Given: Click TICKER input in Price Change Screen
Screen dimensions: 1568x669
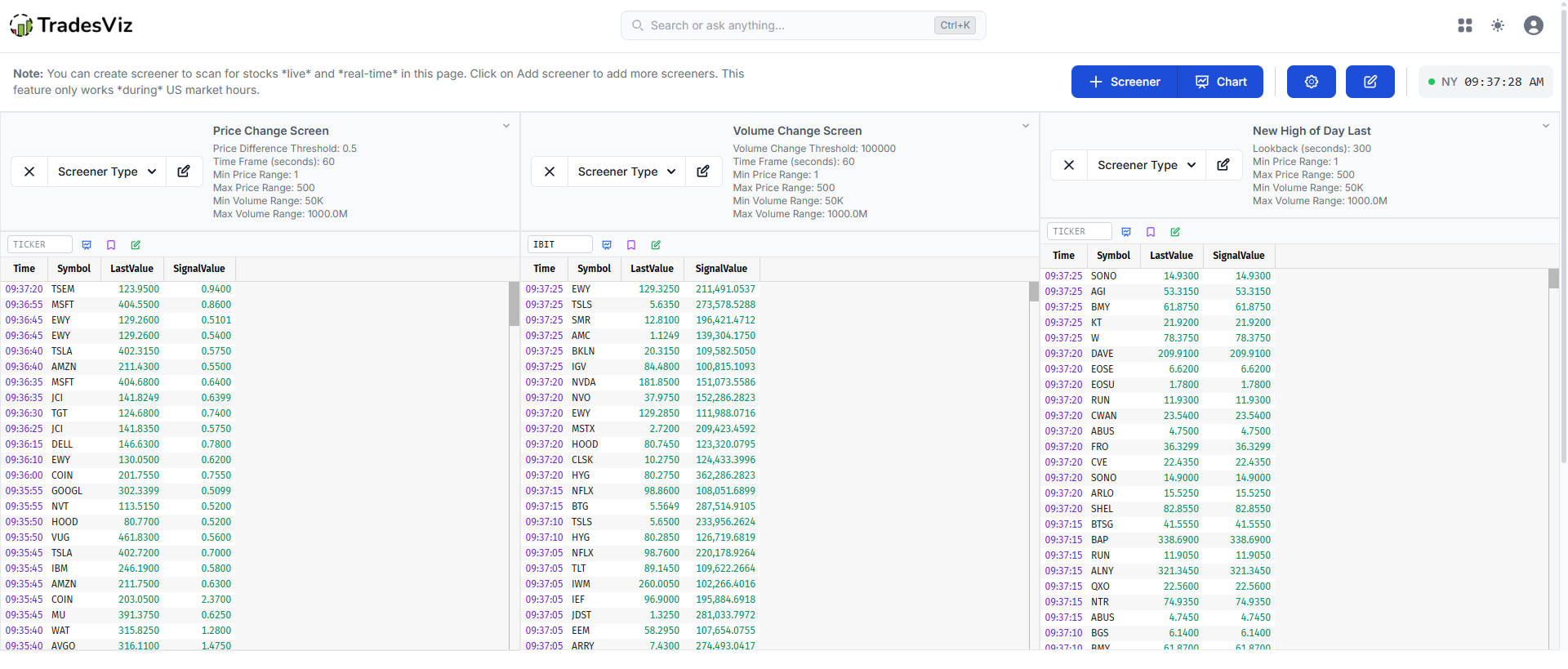Looking at the screenshot, I should [x=40, y=244].
